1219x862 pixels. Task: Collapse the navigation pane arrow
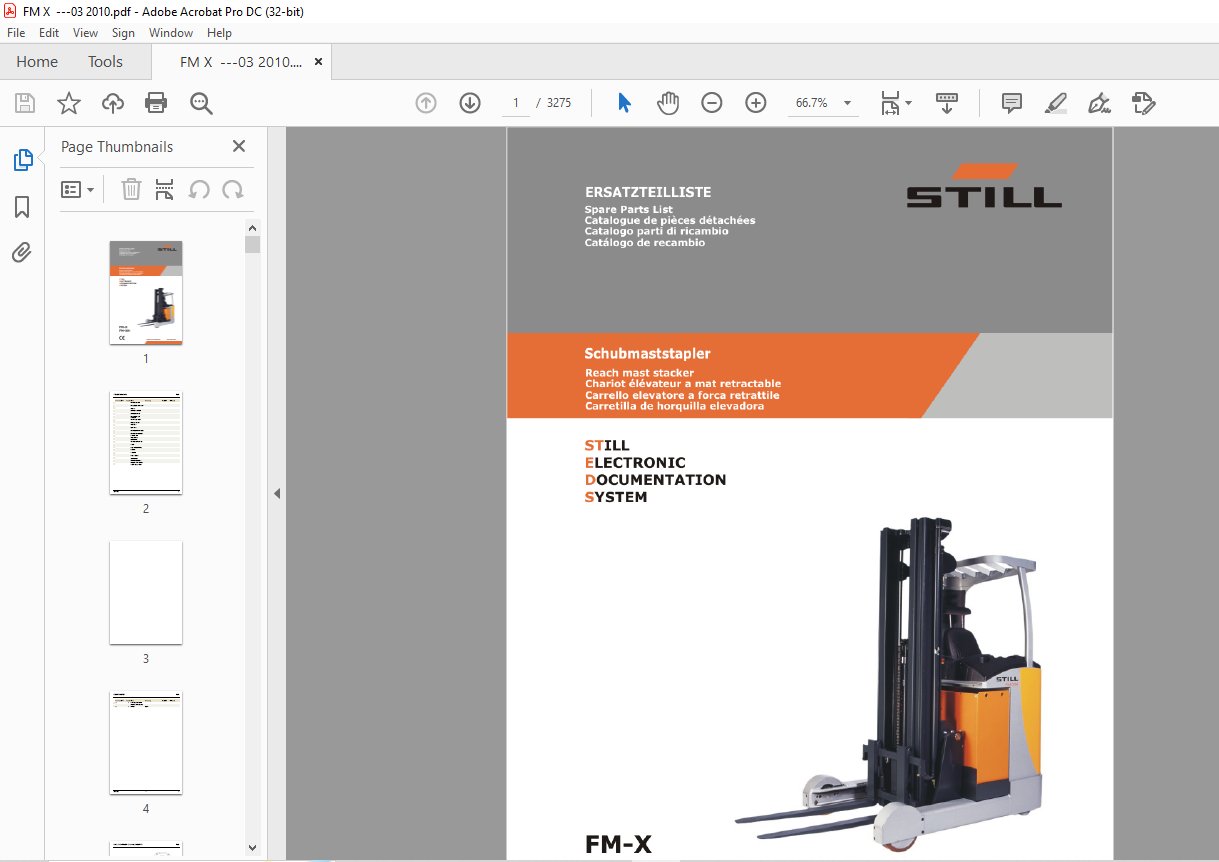(x=277, y=494)
